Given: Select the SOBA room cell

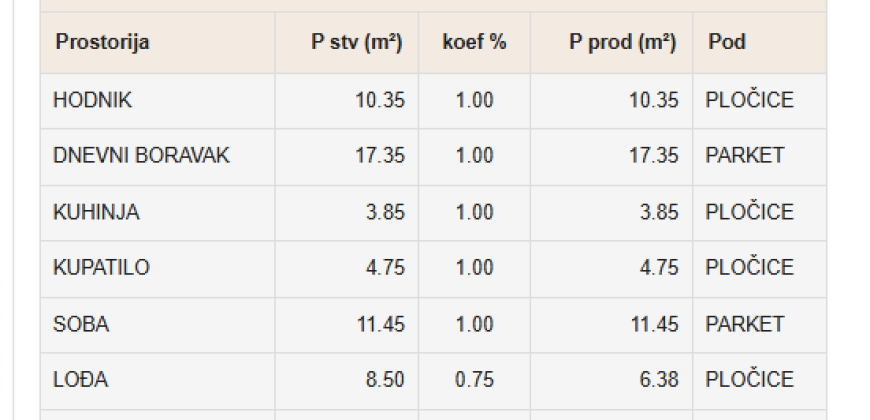Looking at the screenshot, I should coord(81,324).
